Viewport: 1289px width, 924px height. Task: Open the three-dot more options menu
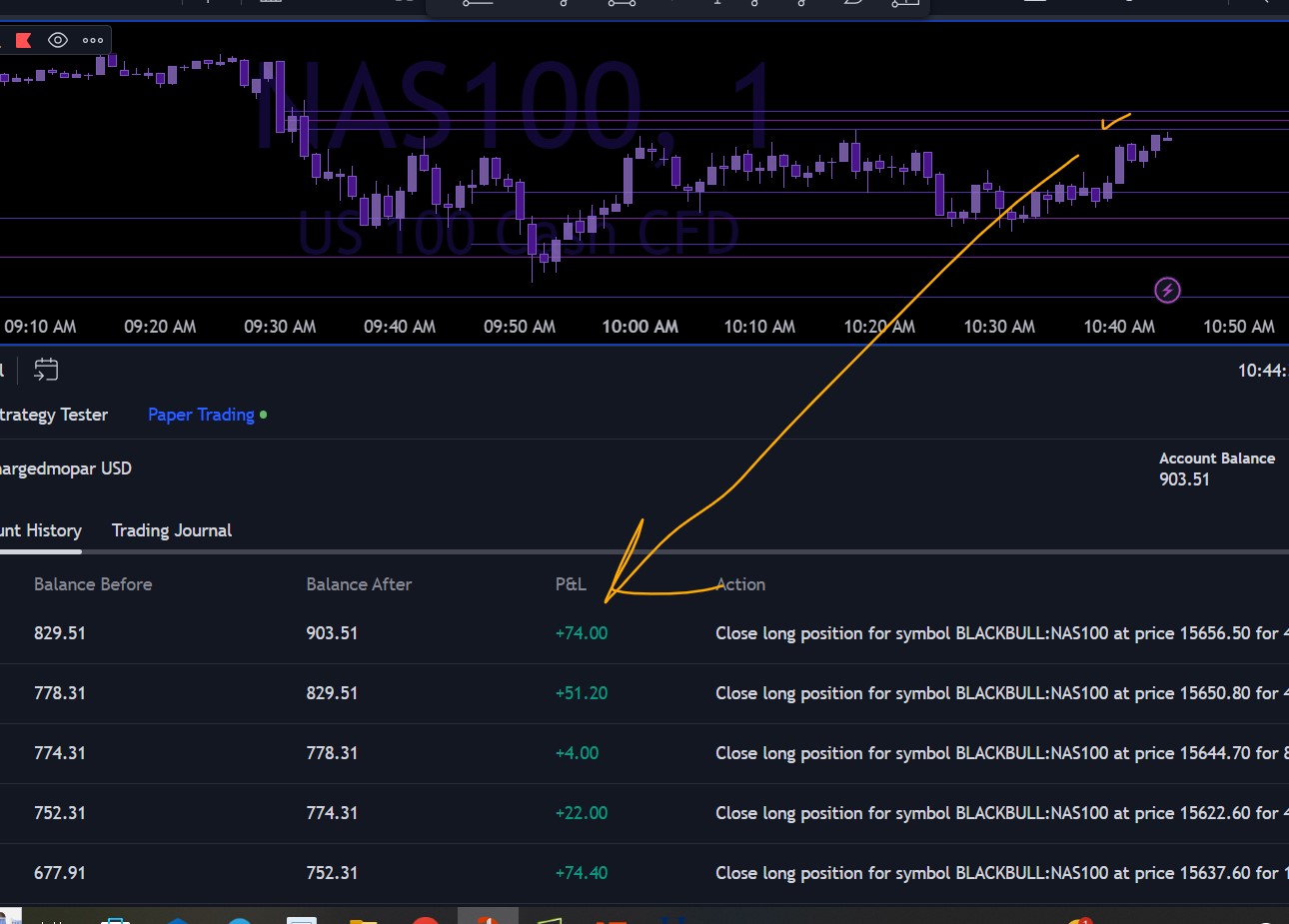(x=93, y=40)
